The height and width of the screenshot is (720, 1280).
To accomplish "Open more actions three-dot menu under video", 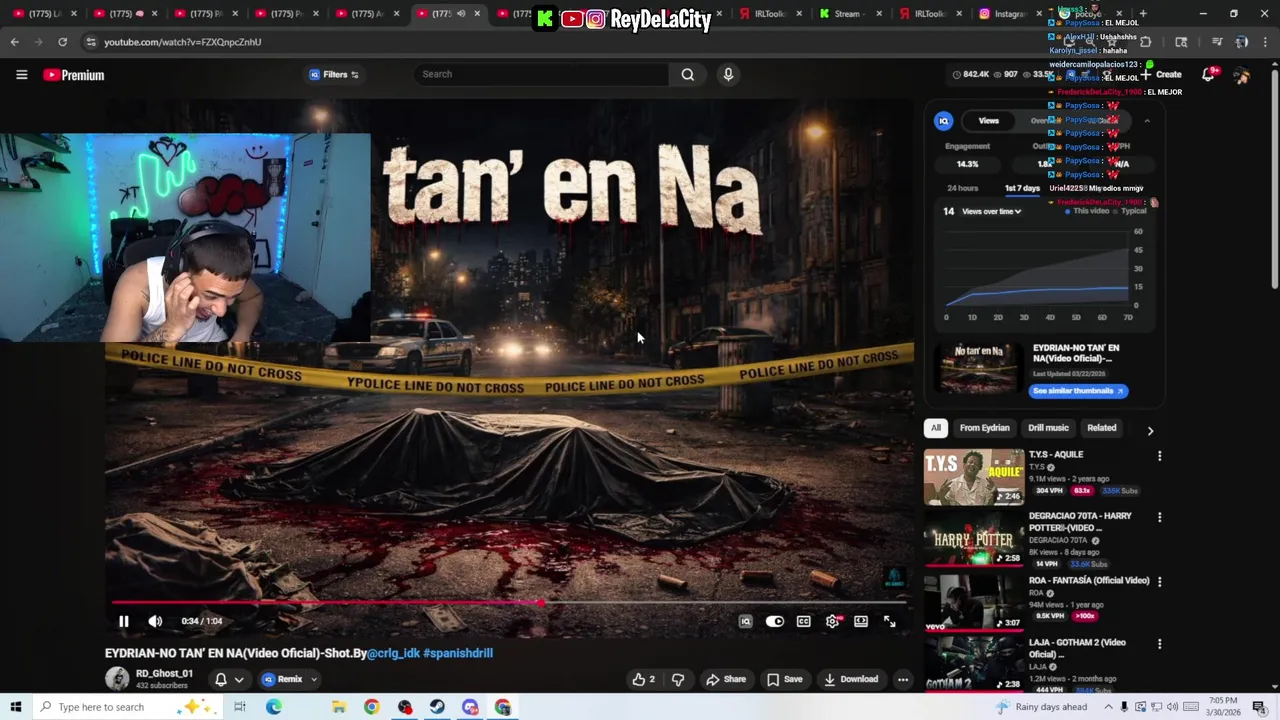I will 903,679.
